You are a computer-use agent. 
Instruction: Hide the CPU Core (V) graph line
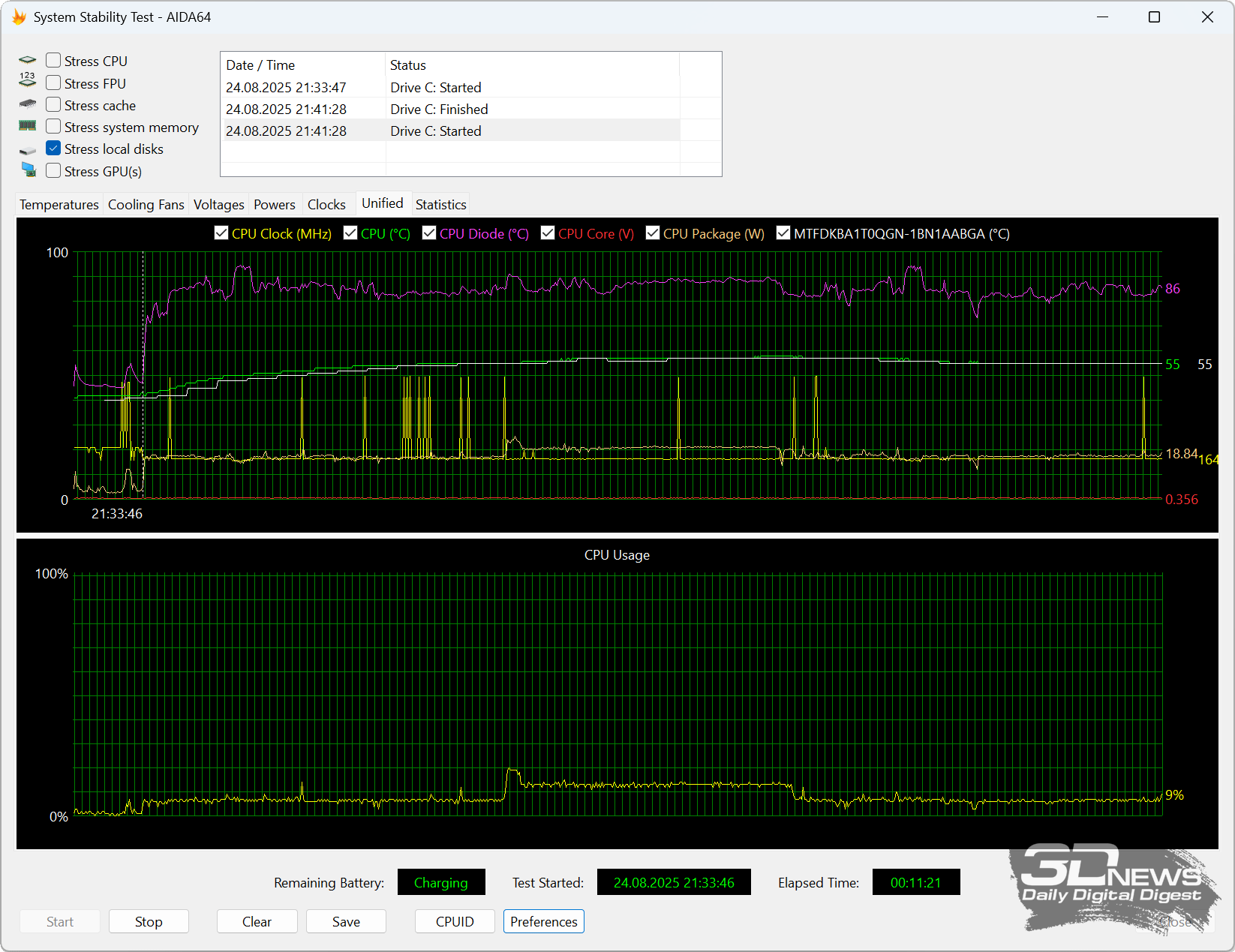(548, 233)
